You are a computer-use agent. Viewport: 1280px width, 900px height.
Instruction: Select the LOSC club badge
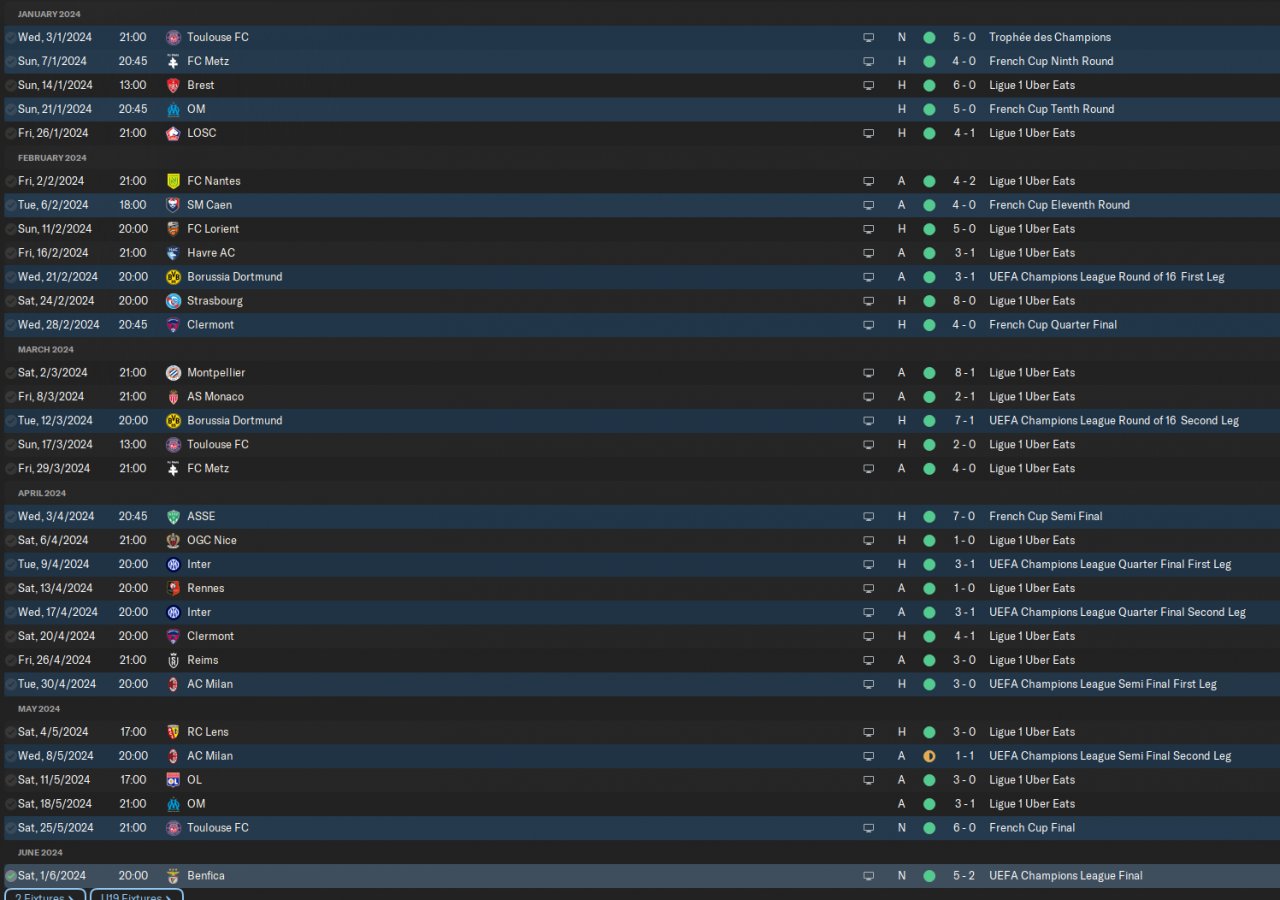click(173, 133)
